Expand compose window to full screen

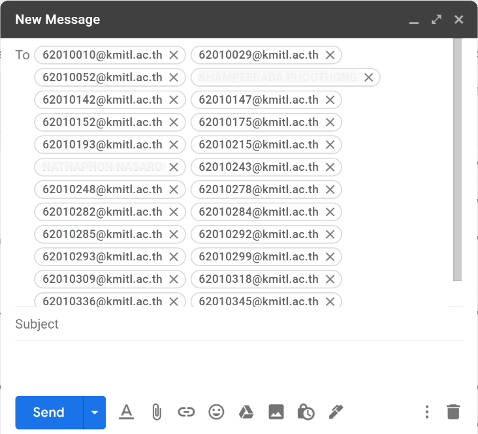click(436, 20)
